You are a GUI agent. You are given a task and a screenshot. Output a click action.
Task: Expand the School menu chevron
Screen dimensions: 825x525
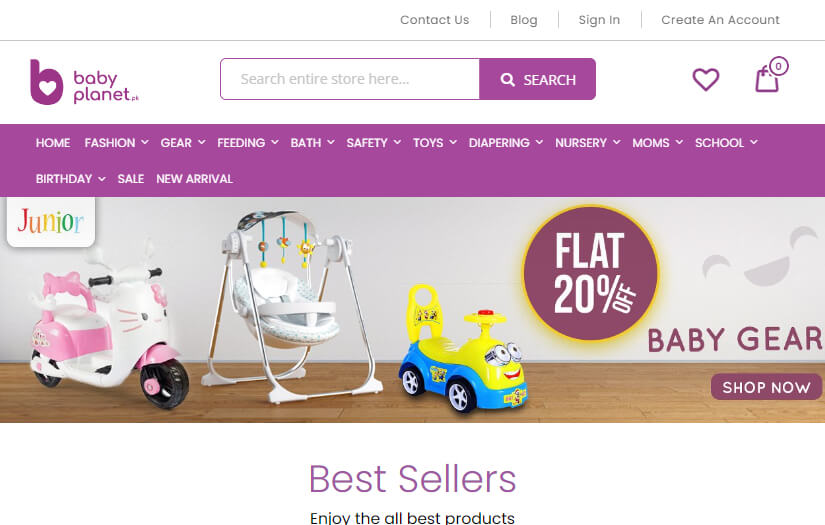tap(754, 142)
